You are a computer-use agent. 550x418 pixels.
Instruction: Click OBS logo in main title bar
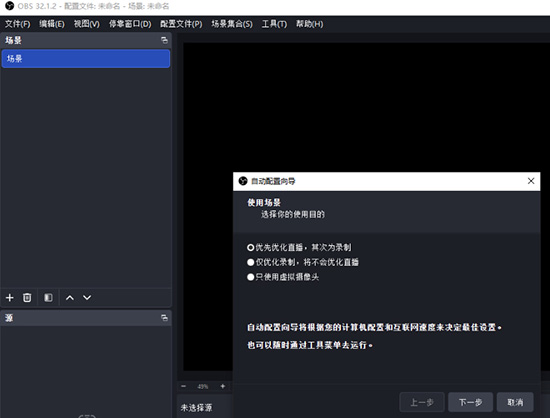[x=9, y=6]
